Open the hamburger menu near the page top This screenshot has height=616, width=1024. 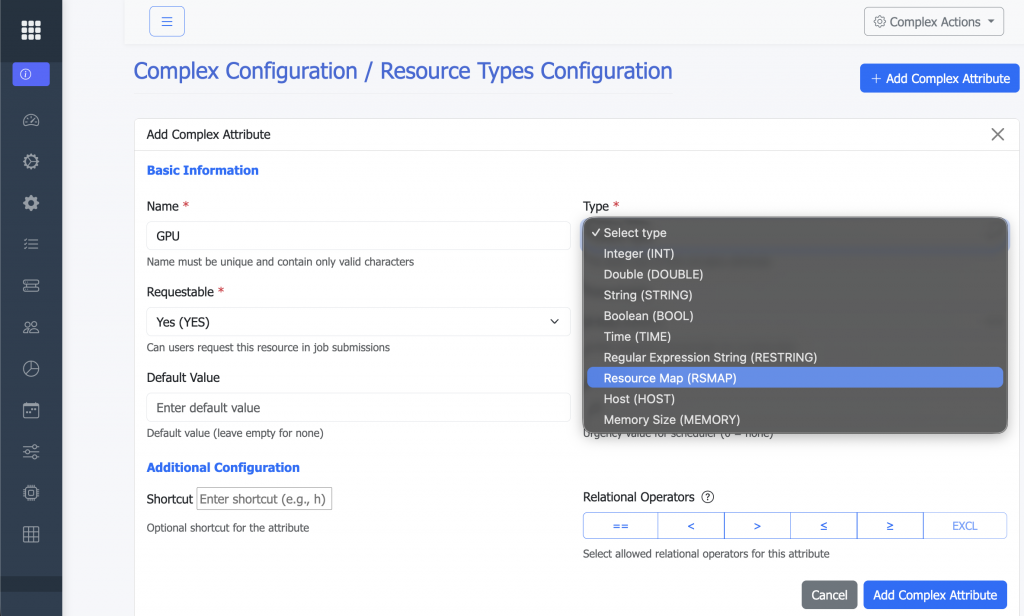click(x=166, y=21)
